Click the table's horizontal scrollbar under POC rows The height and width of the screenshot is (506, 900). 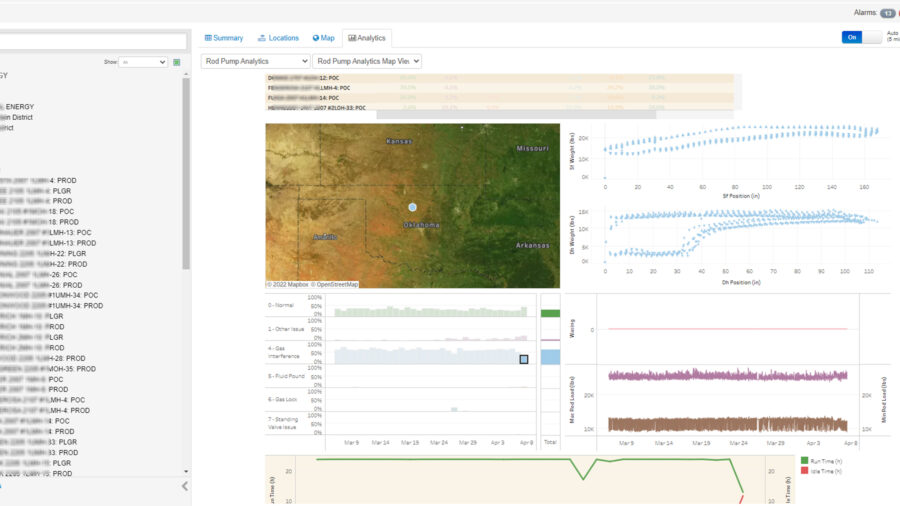coord(516,115)
